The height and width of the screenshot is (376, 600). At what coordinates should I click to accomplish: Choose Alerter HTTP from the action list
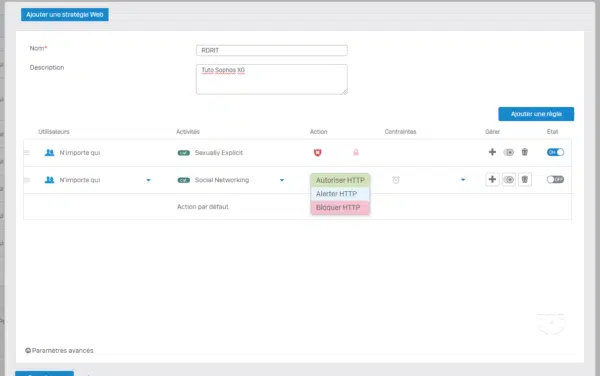pyautogui.click(x=340, y=194)
